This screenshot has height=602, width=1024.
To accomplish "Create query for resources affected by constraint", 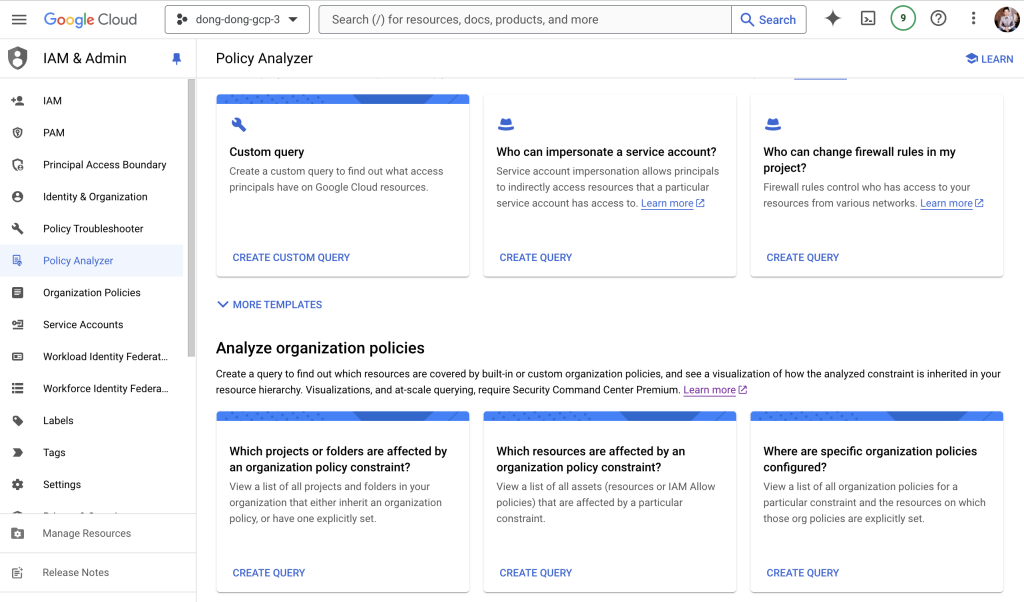I will click(x=536, y=573).
